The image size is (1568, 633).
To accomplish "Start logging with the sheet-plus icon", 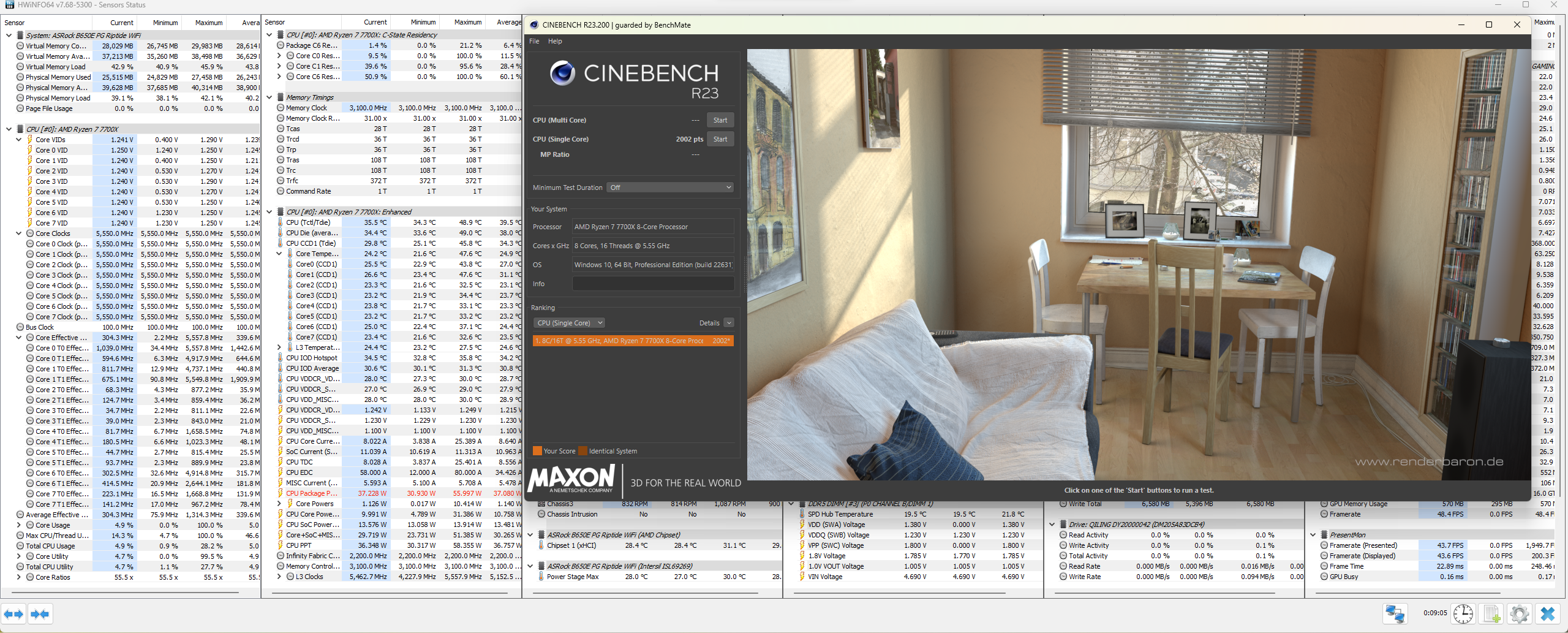I will tap(1491, 613).
